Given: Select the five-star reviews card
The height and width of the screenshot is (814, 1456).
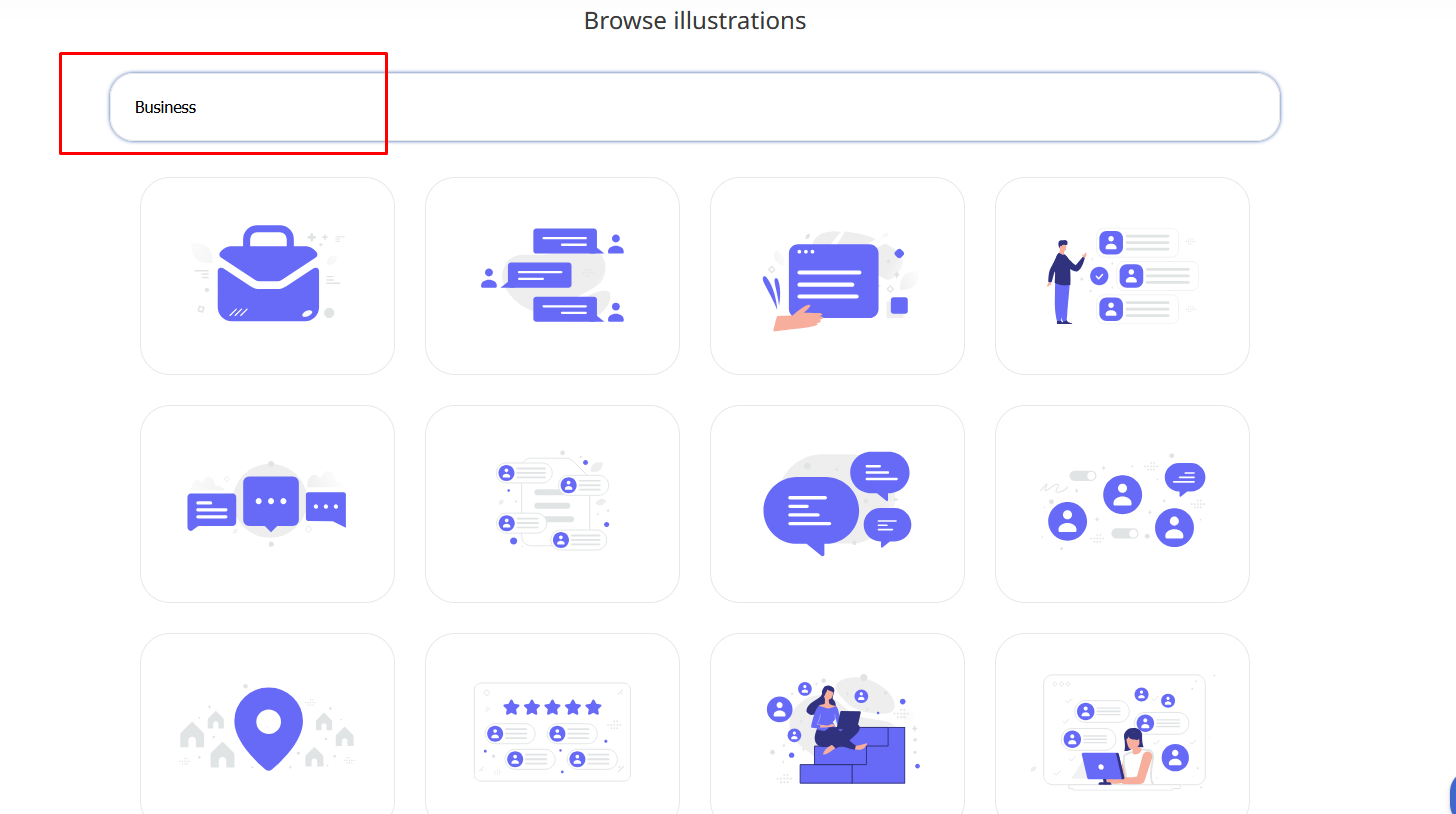Looking at the screenshot, I should (552, 730).
